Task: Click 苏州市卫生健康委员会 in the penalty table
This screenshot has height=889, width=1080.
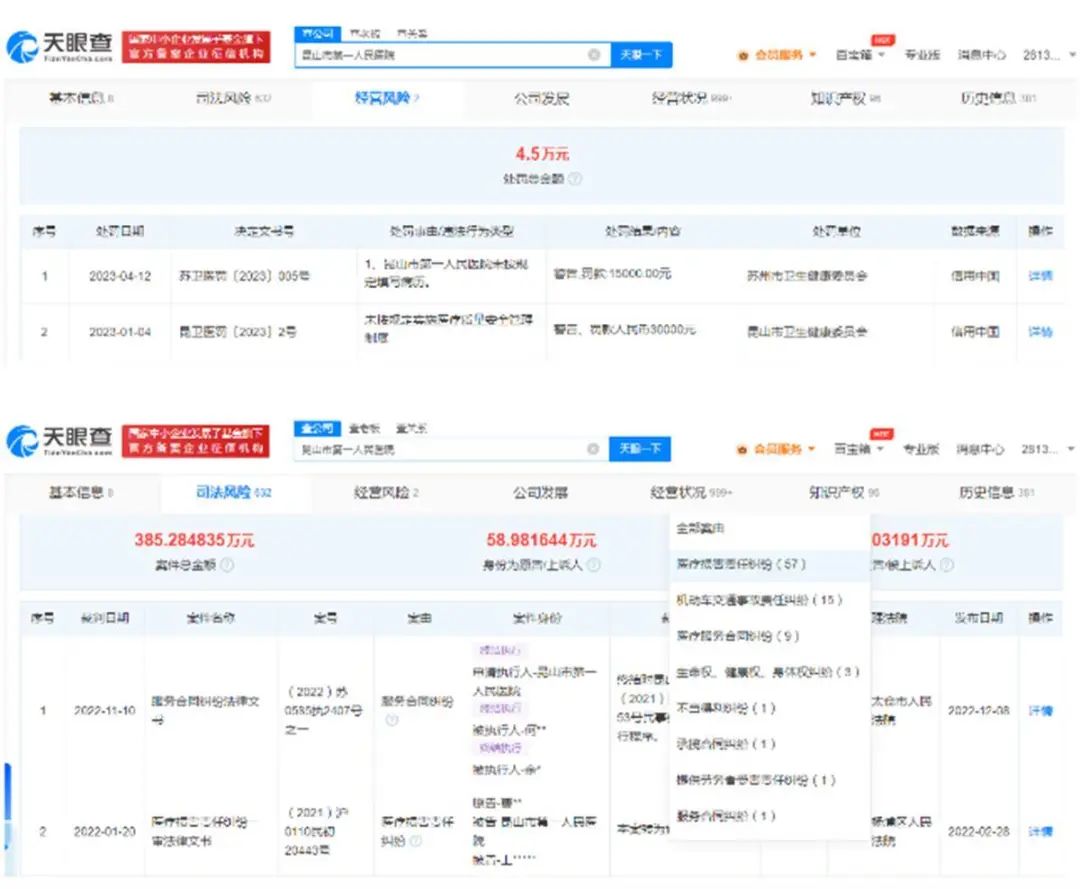Action: point(807,275)
